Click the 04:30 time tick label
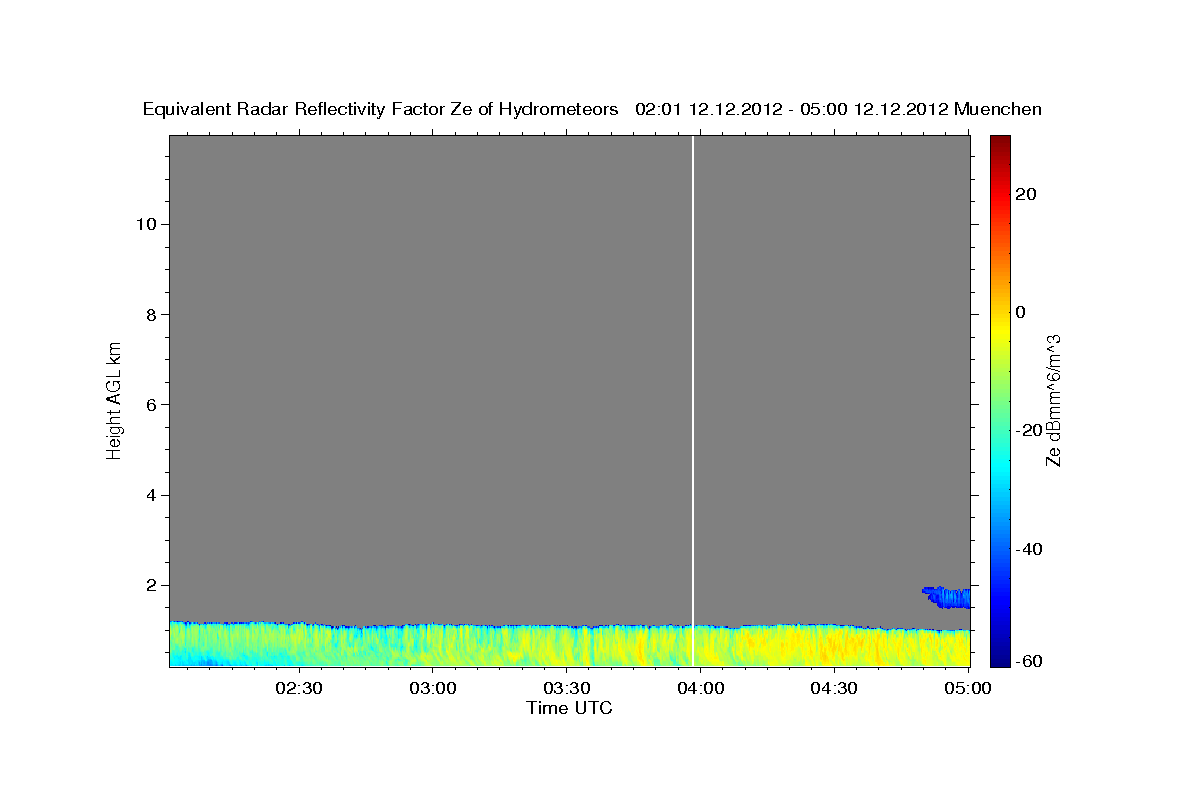 point(835,688)
